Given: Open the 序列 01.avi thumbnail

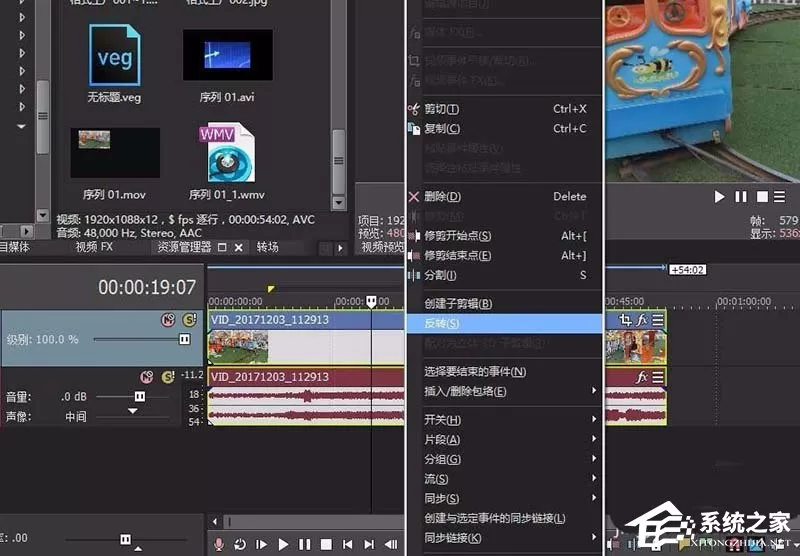Looking at the screenshot, I should [x=228, y=55].
